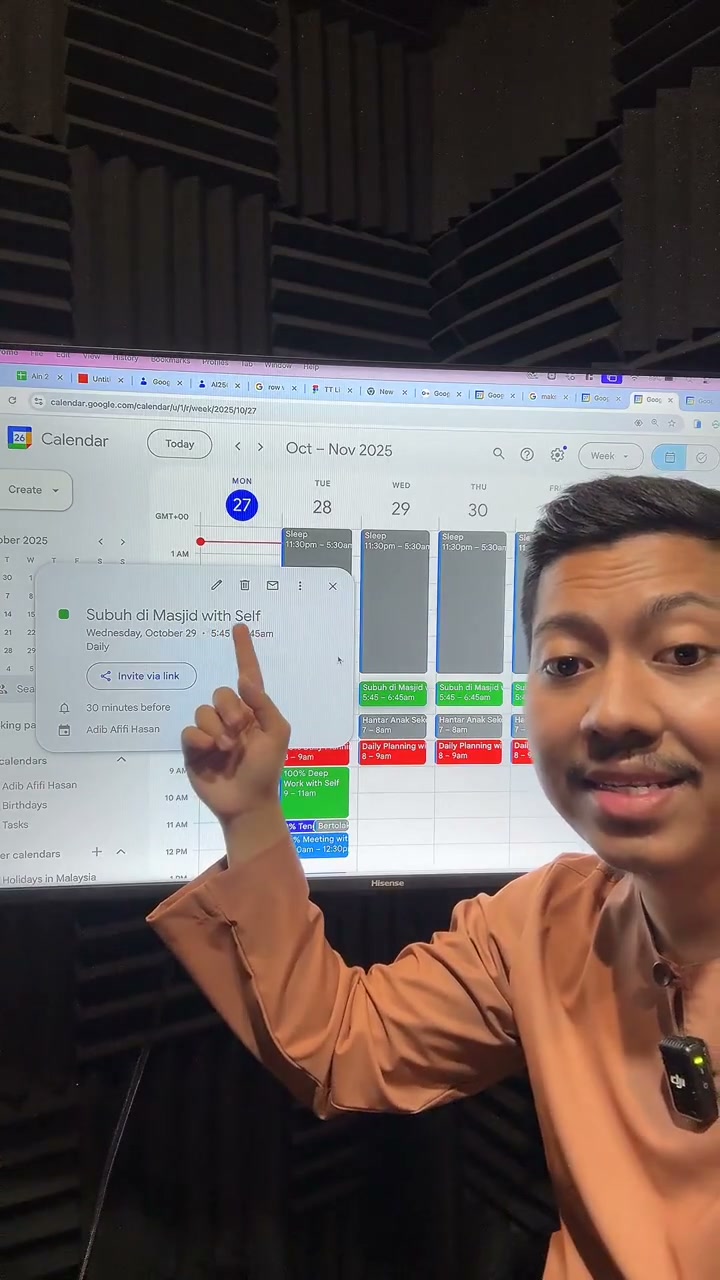
Task: Toggle the Adib Afifi Hasan calendar
Action: click(39, 785)
